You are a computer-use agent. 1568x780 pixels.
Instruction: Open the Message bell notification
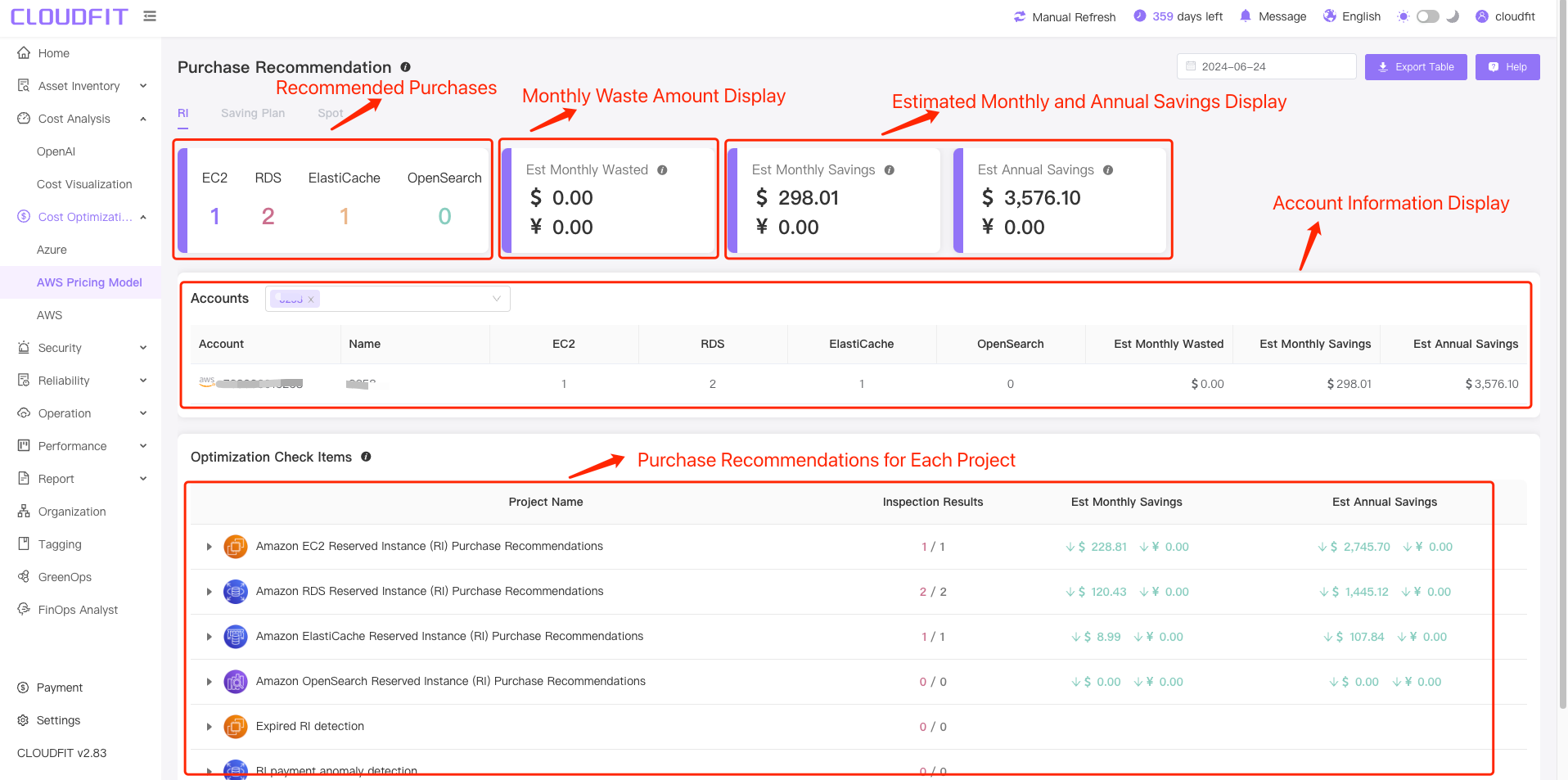(x=1246, y=16)
